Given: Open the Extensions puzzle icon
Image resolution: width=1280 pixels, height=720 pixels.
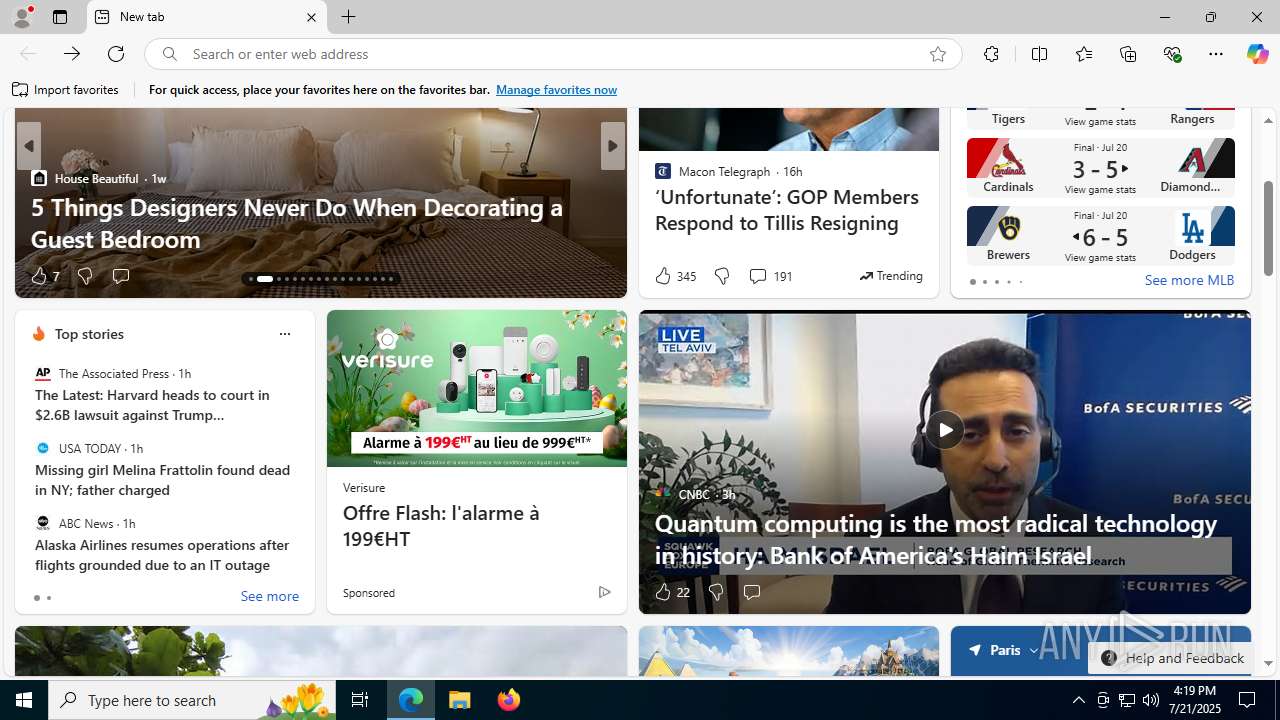Looking at the screenshot, I should click(991, 54).
